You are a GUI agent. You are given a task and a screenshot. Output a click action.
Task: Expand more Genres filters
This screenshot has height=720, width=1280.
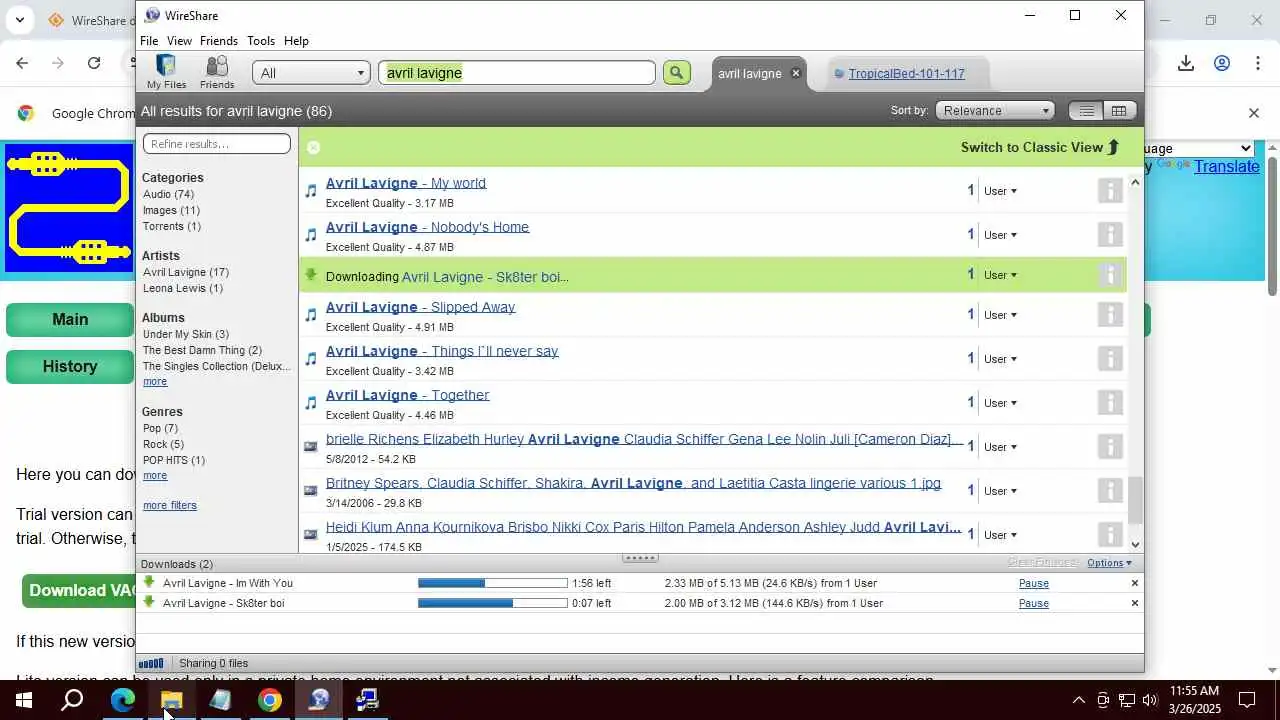155,476
